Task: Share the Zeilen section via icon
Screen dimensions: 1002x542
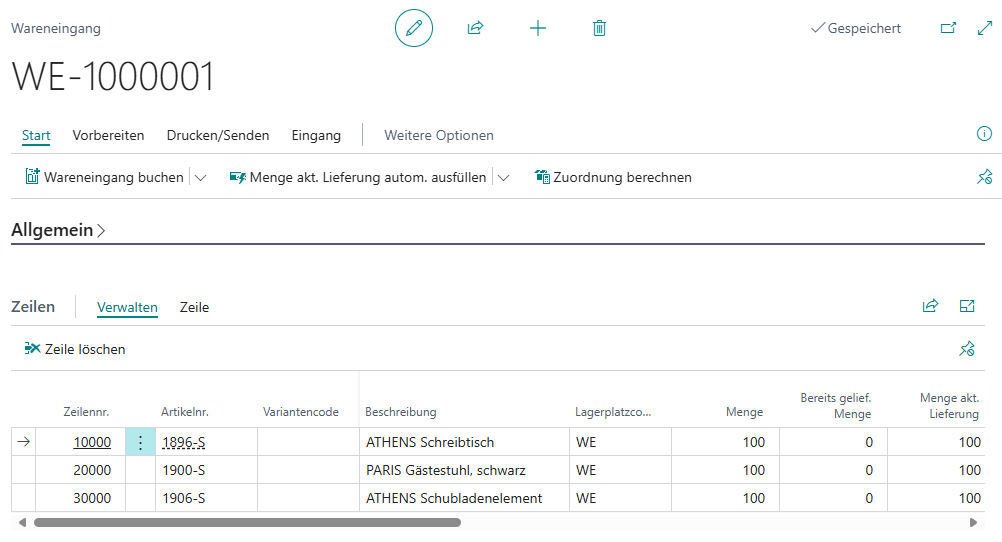Action: coord(930,306)
